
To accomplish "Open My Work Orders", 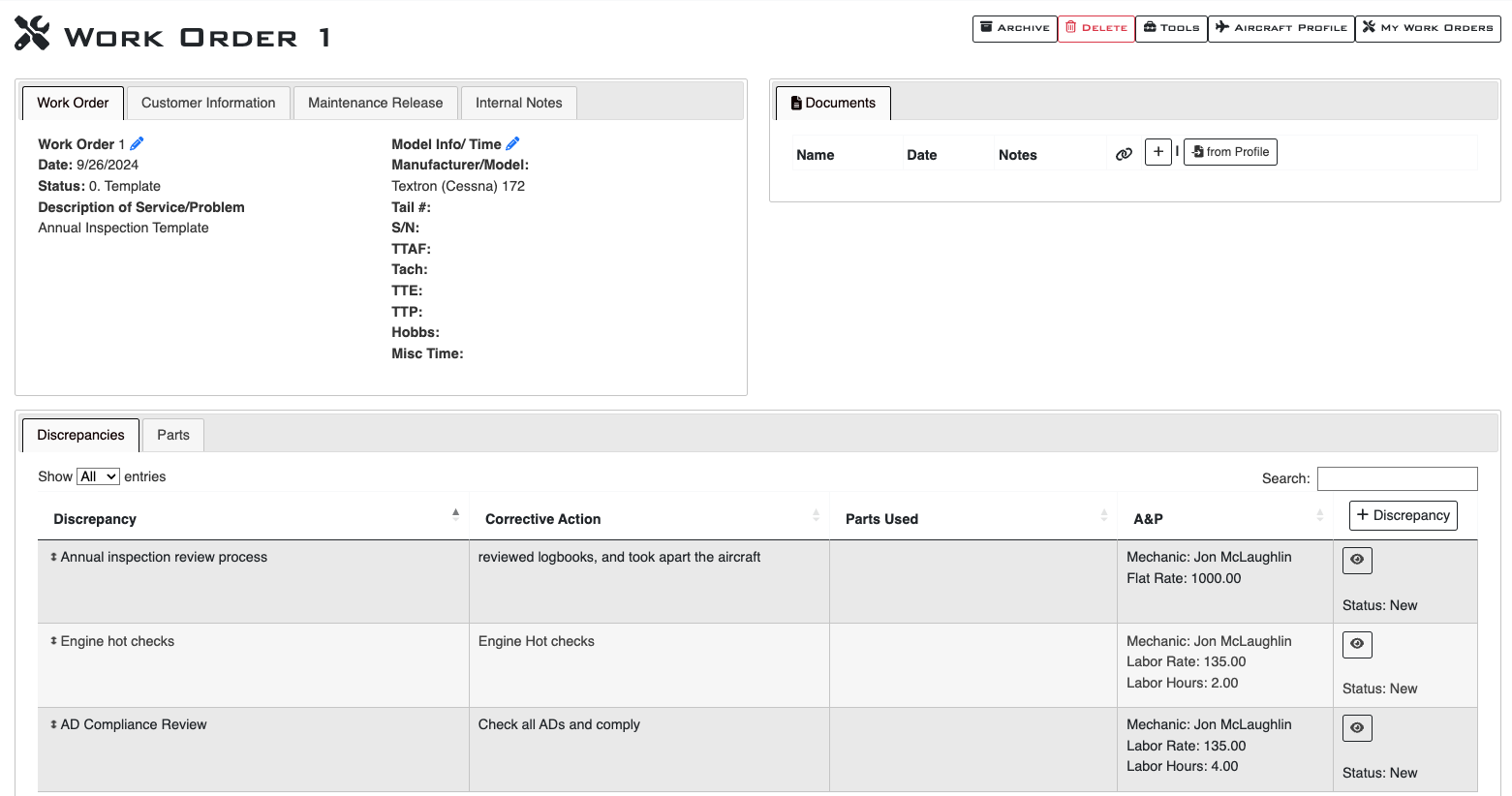I will point(1428,28).
